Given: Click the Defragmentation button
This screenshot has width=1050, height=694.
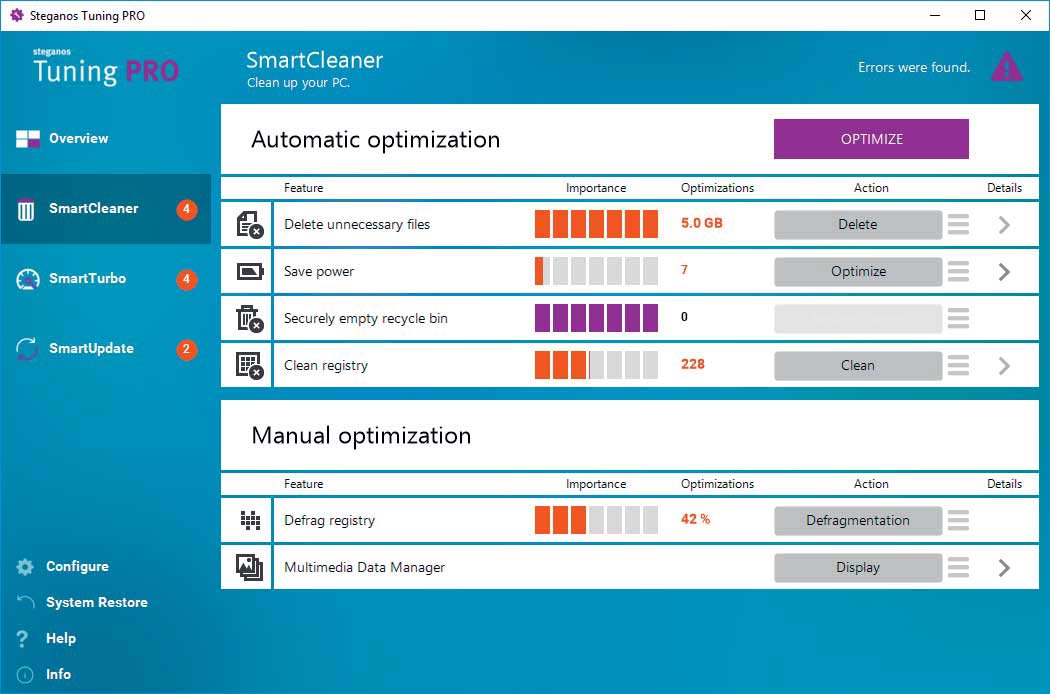Looking at the screenshot, I should click(858, 520).
